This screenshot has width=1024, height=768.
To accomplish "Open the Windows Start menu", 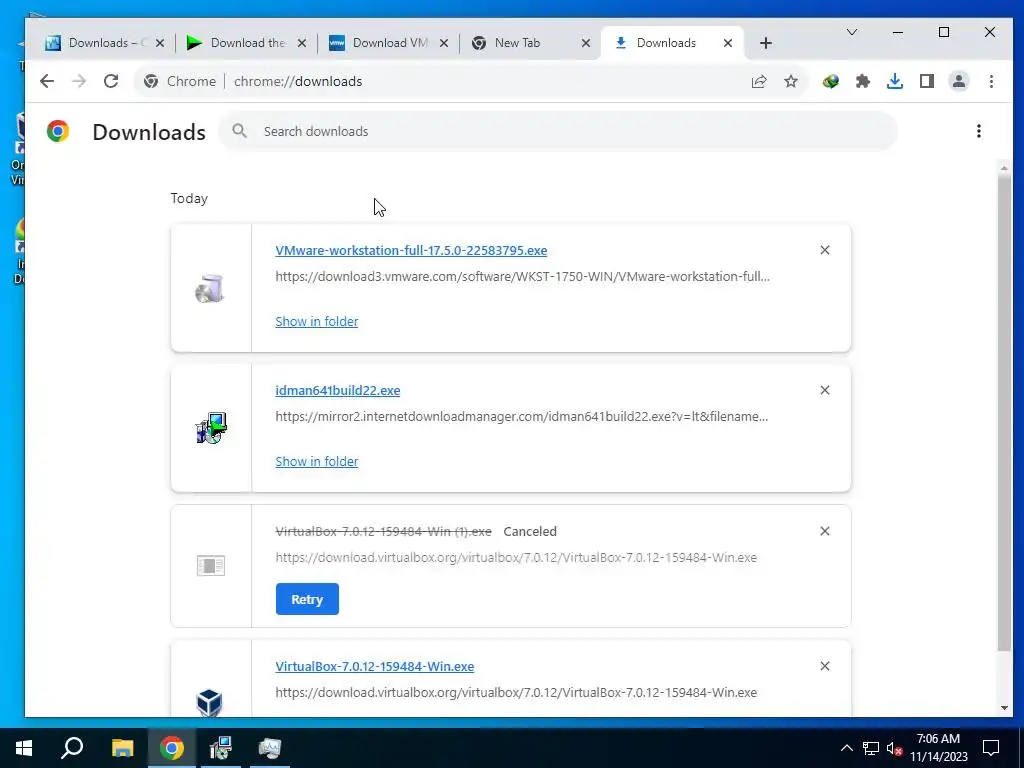I will tap(24, 748).
